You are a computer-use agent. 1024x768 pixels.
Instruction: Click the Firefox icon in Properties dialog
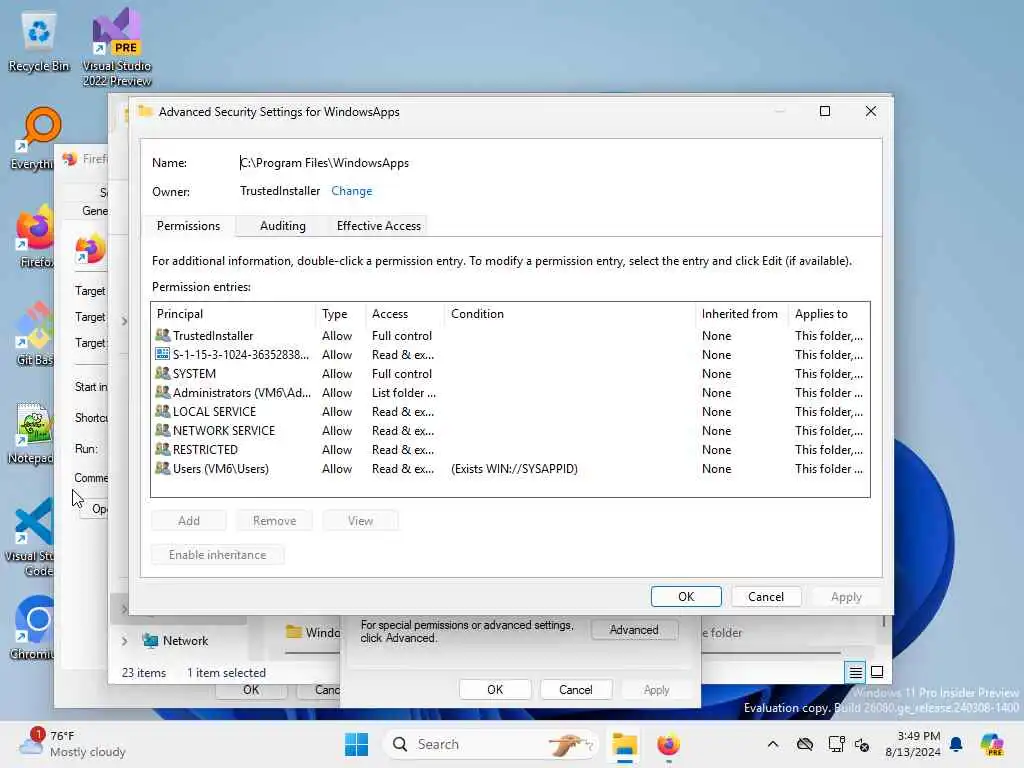pyautogui.click(x=90, y=249)
